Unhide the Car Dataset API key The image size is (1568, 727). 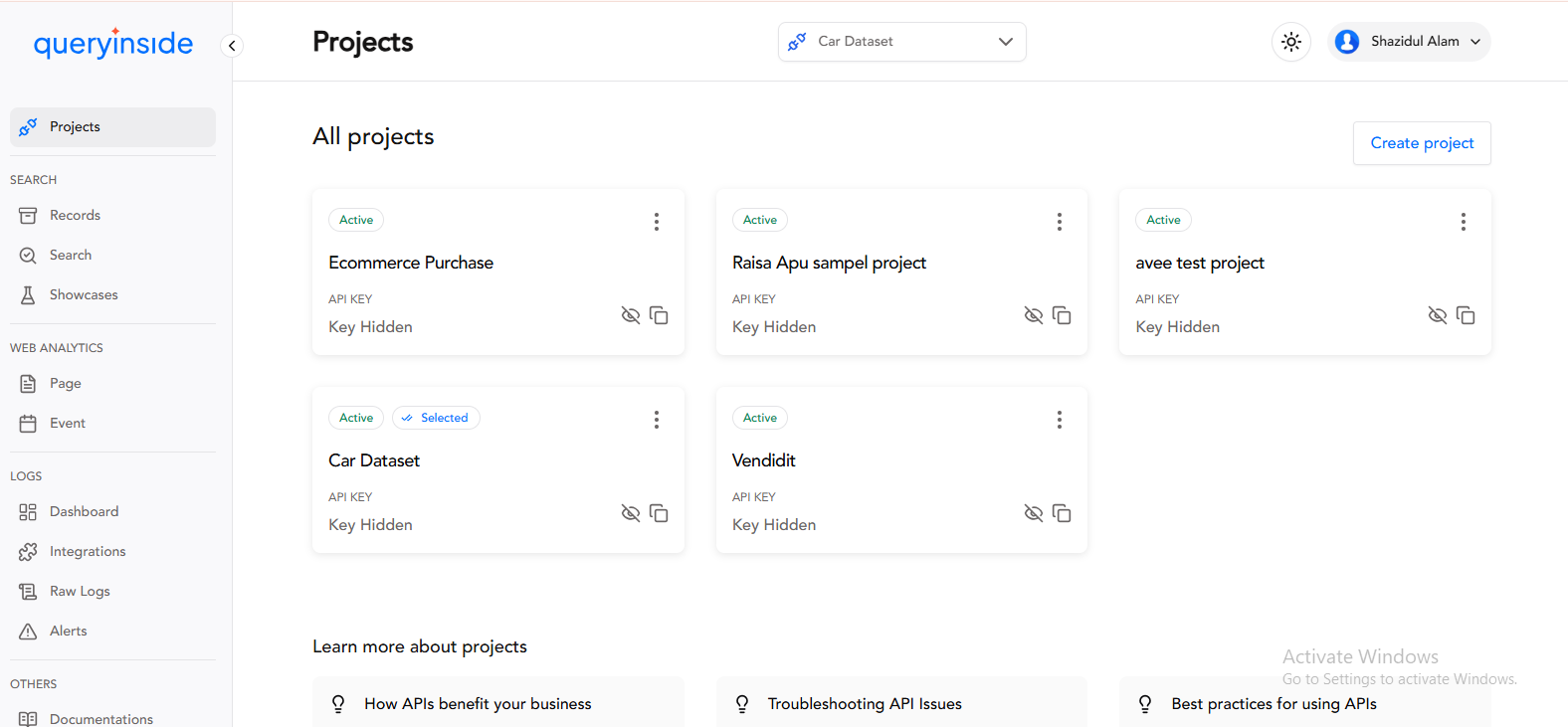pyautogui.click(x=631, y=513)
